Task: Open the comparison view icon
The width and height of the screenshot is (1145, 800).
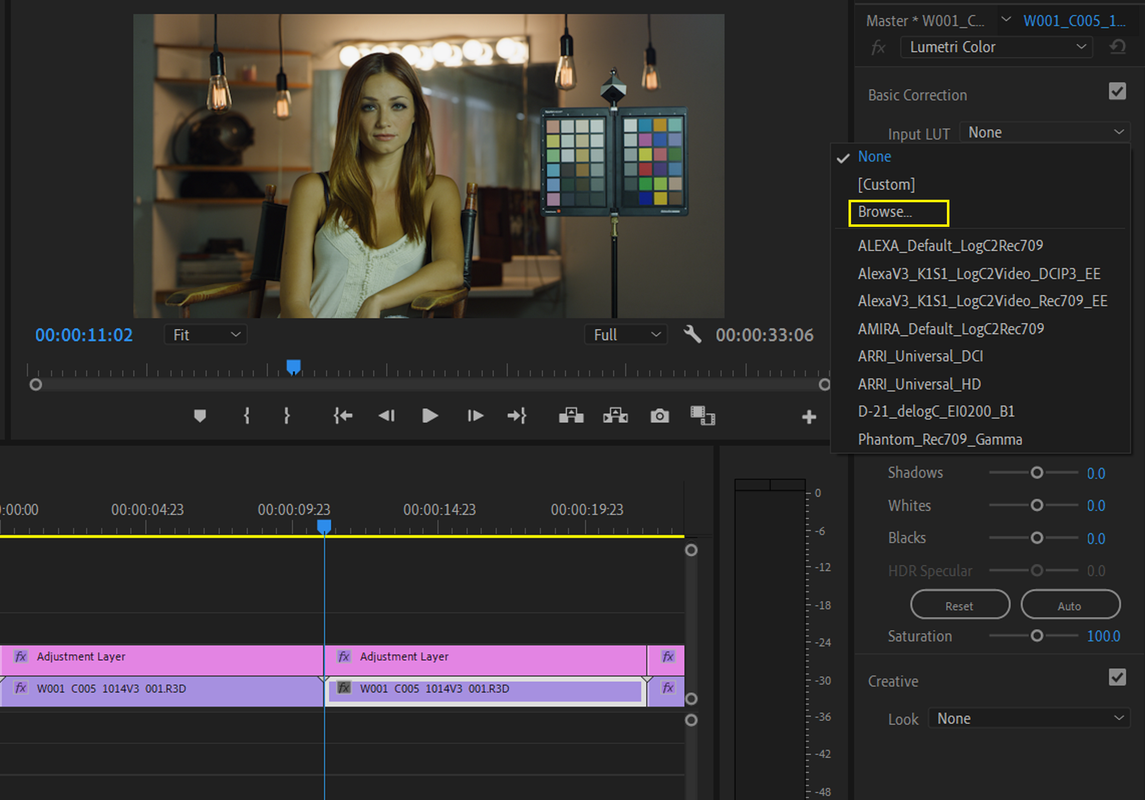Action: pyautogui.click(x=702, y=416)
